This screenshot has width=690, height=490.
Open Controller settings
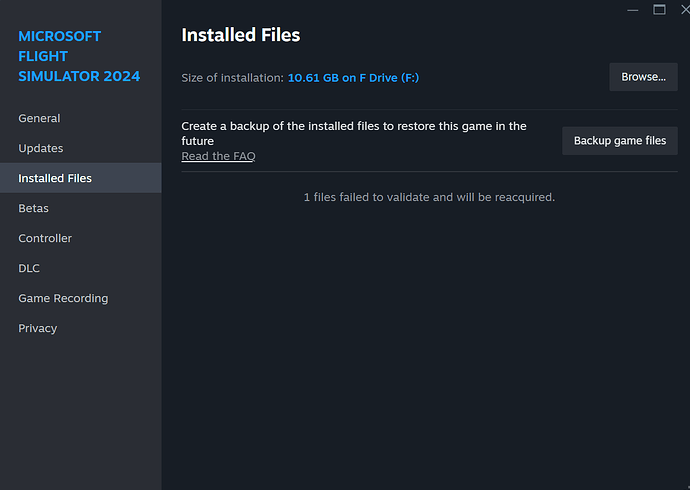(45, 238)
